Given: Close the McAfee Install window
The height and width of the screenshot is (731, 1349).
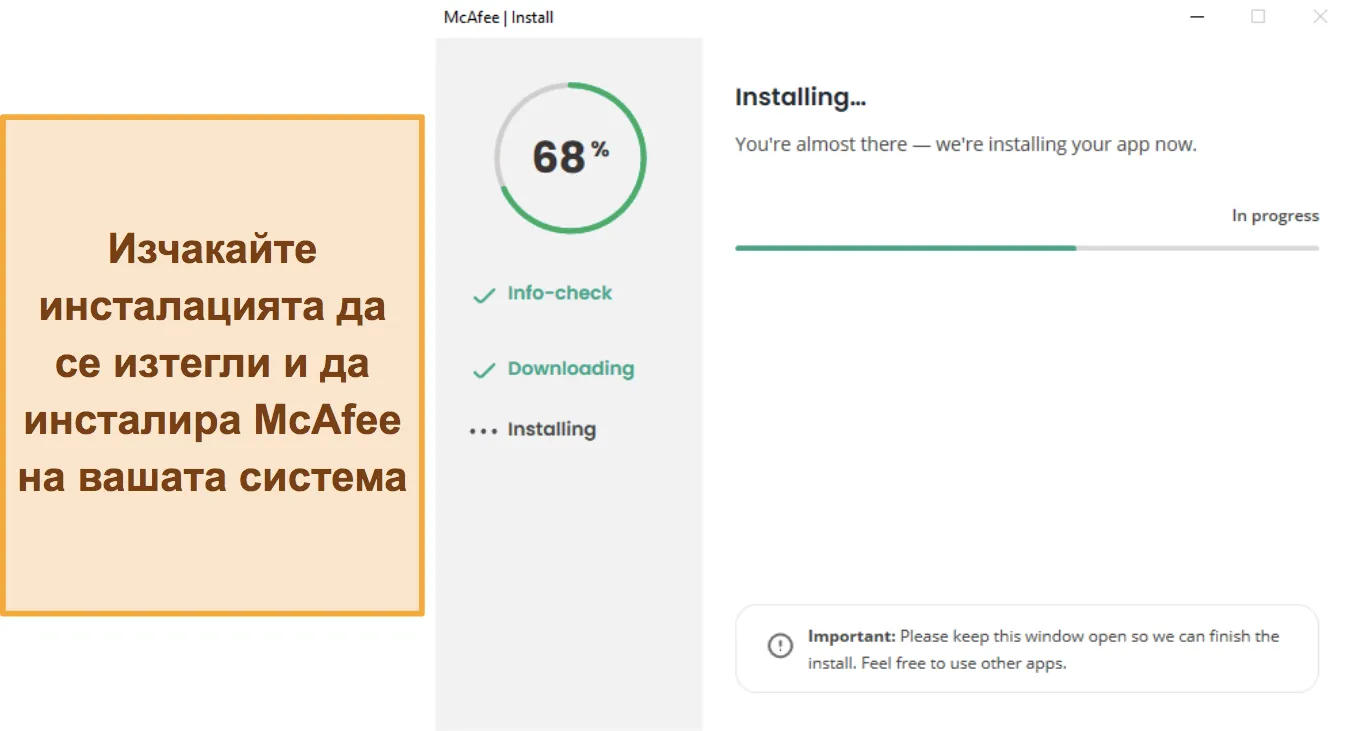Looking at the screenshot, I should (x=1320, y=16).
